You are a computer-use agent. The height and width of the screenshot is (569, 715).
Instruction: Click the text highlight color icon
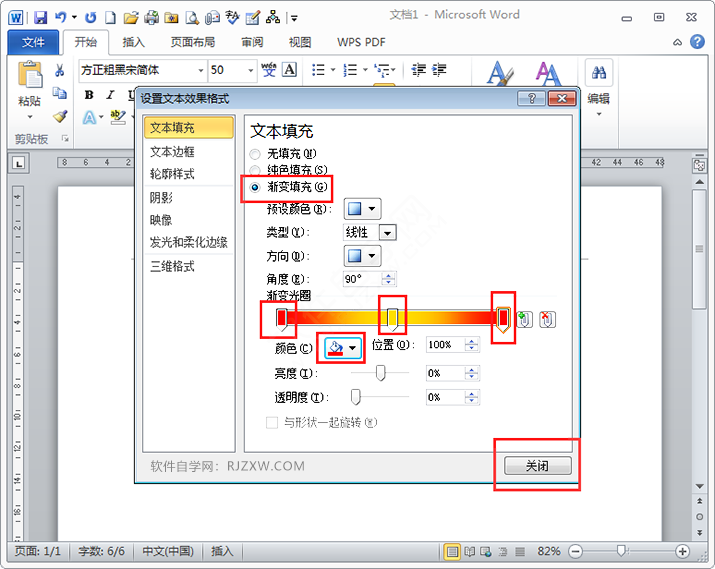tap(118, 117)
